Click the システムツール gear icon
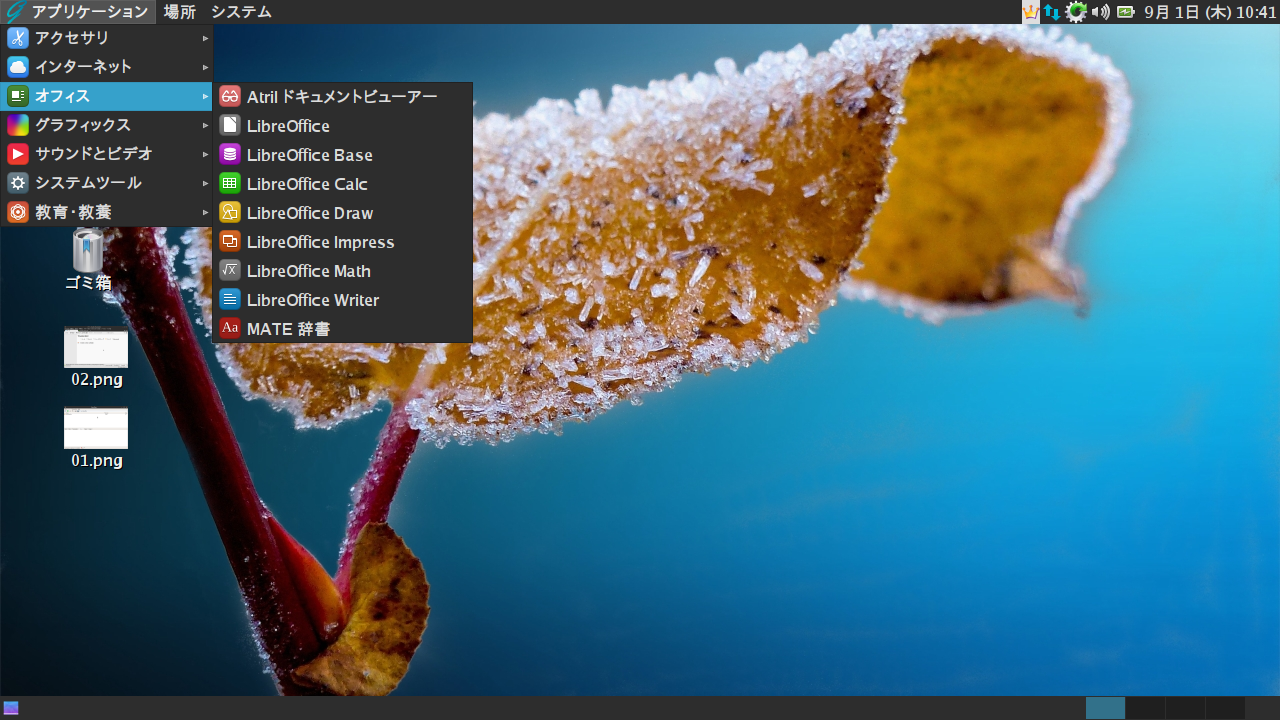Viewport: 1280px width, 720px height. coord(18,183)
